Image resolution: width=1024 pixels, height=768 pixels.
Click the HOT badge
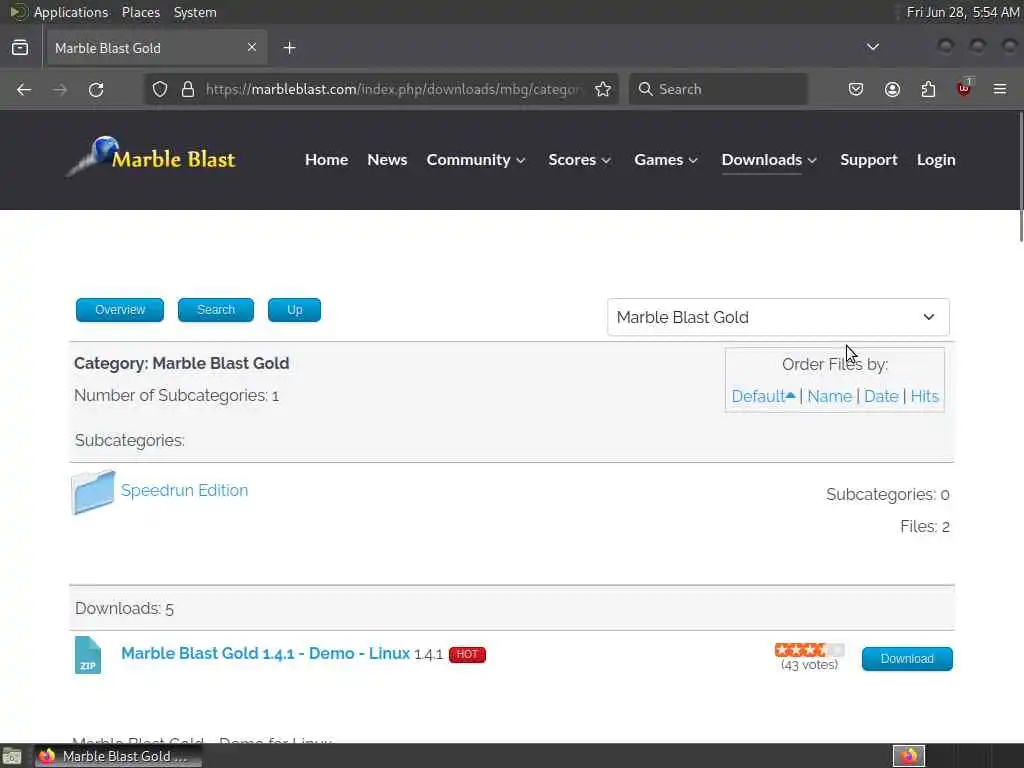pos(467,654)
